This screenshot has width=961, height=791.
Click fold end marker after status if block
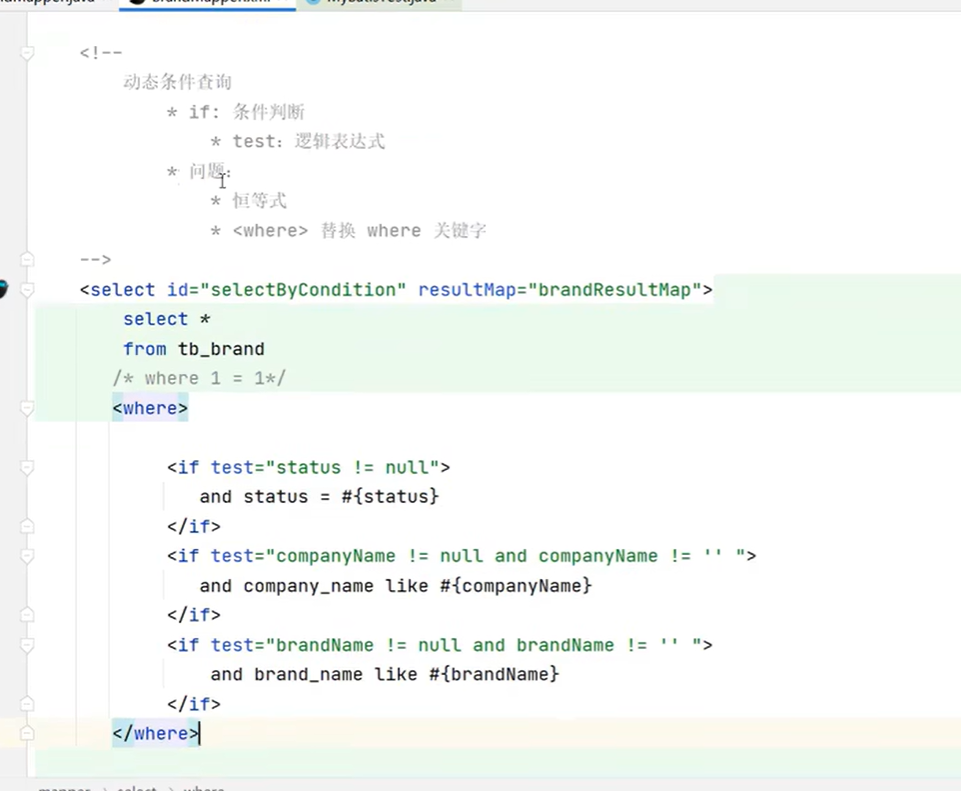pos(27,526)
